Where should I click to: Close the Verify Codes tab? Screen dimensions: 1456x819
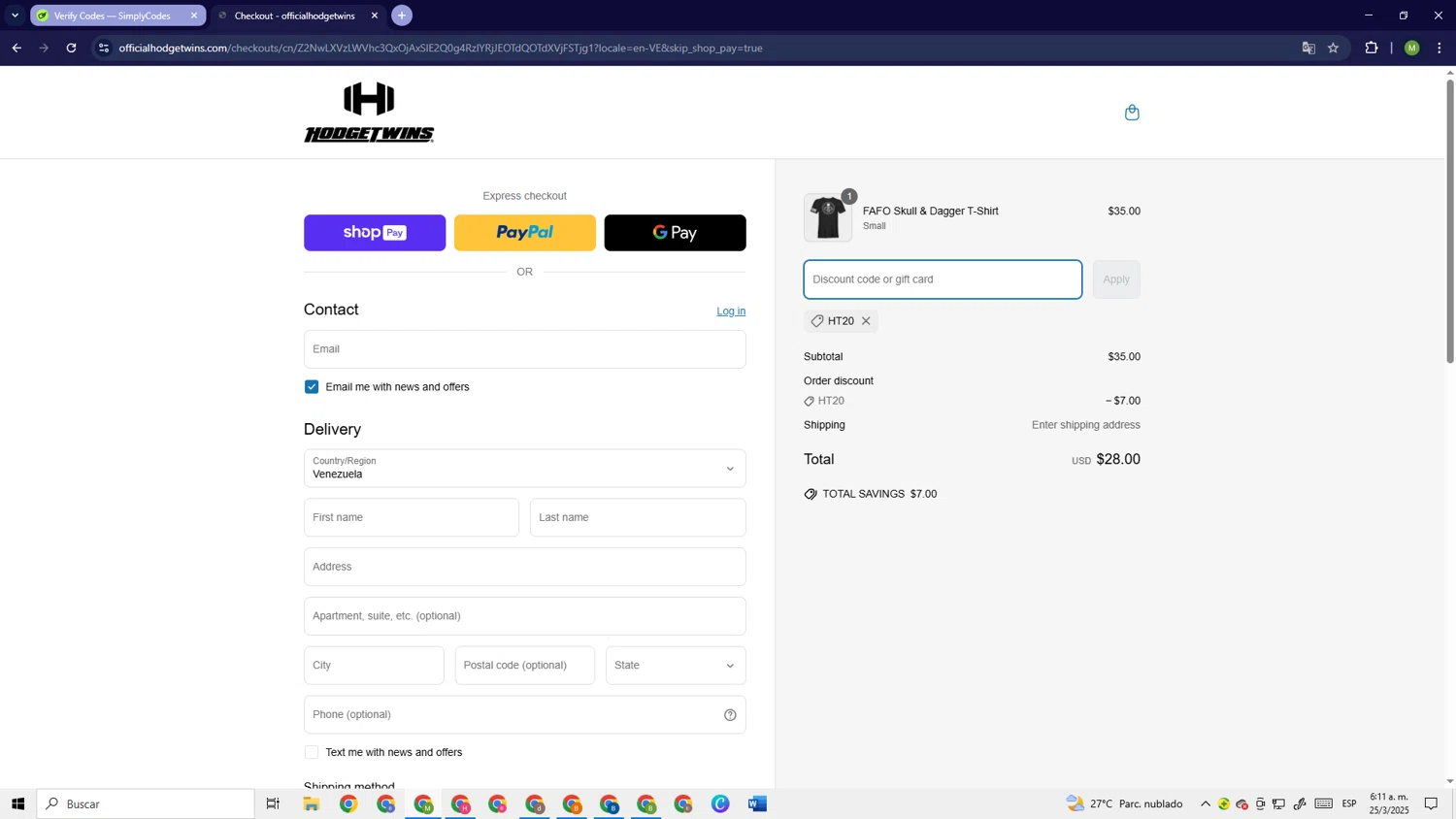click(194, 16)
